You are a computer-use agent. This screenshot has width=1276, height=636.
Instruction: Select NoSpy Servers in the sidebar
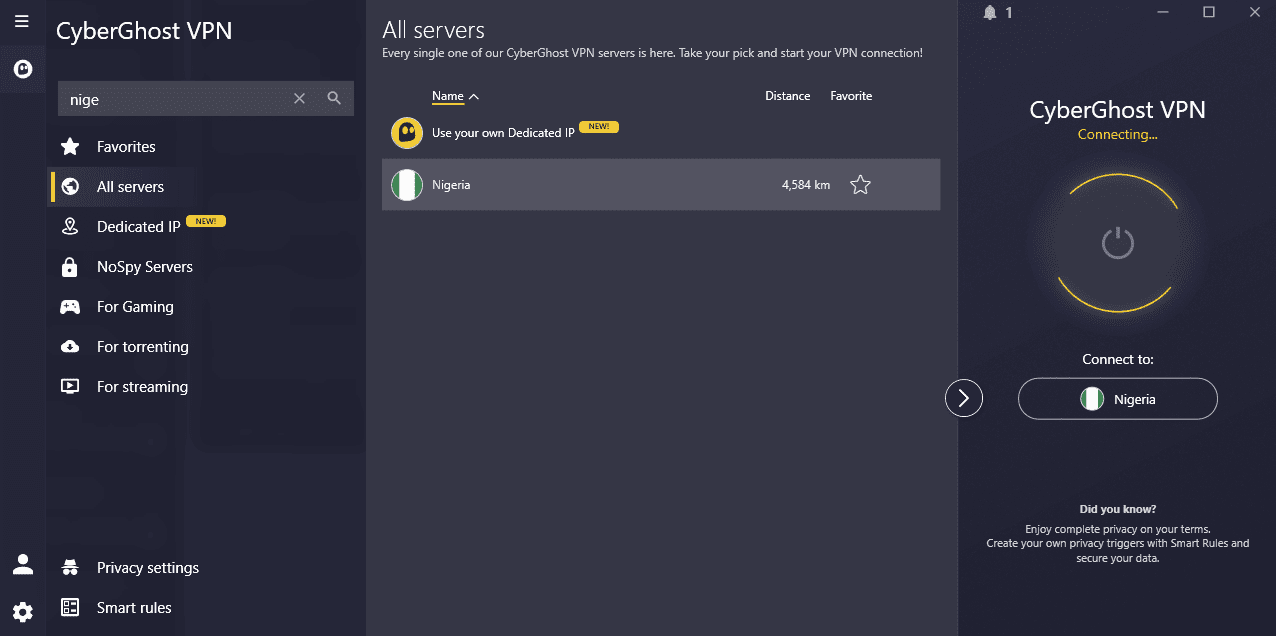point(144,267)
